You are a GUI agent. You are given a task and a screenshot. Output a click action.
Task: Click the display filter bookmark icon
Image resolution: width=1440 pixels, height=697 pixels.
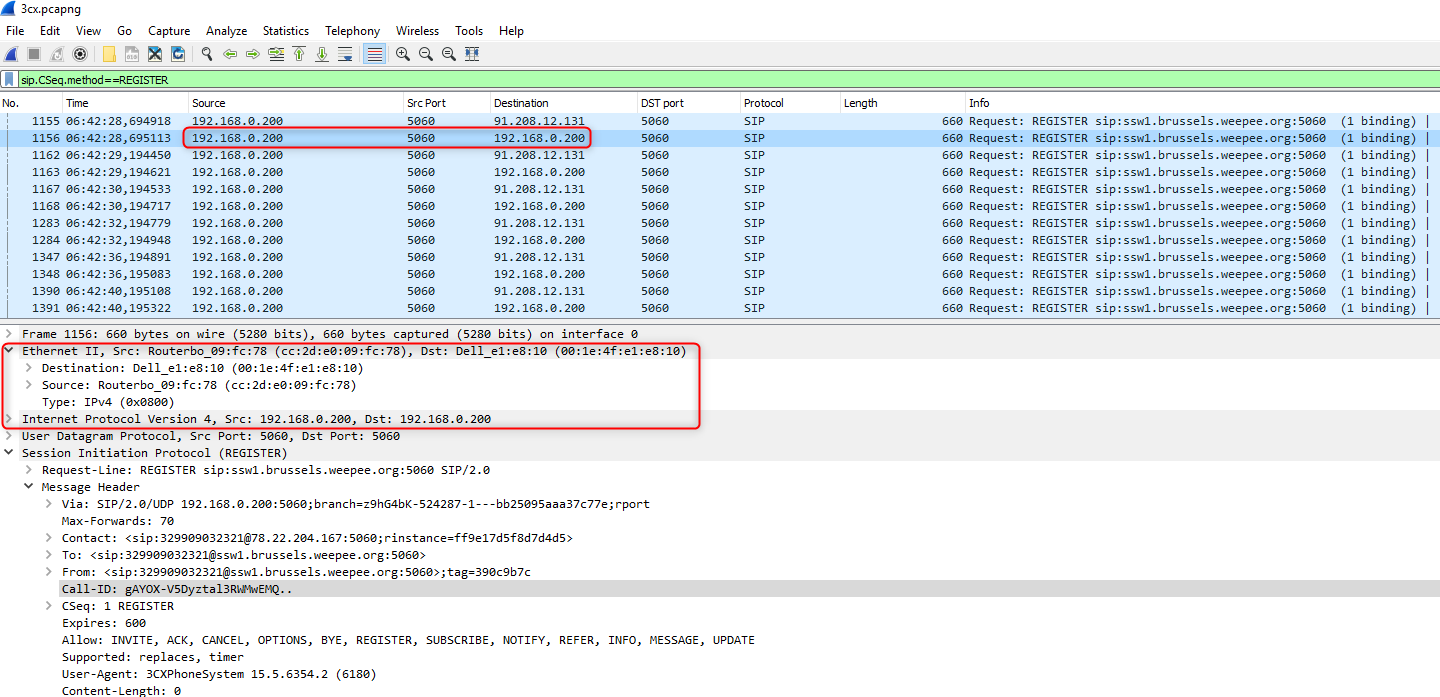(10, 79)
